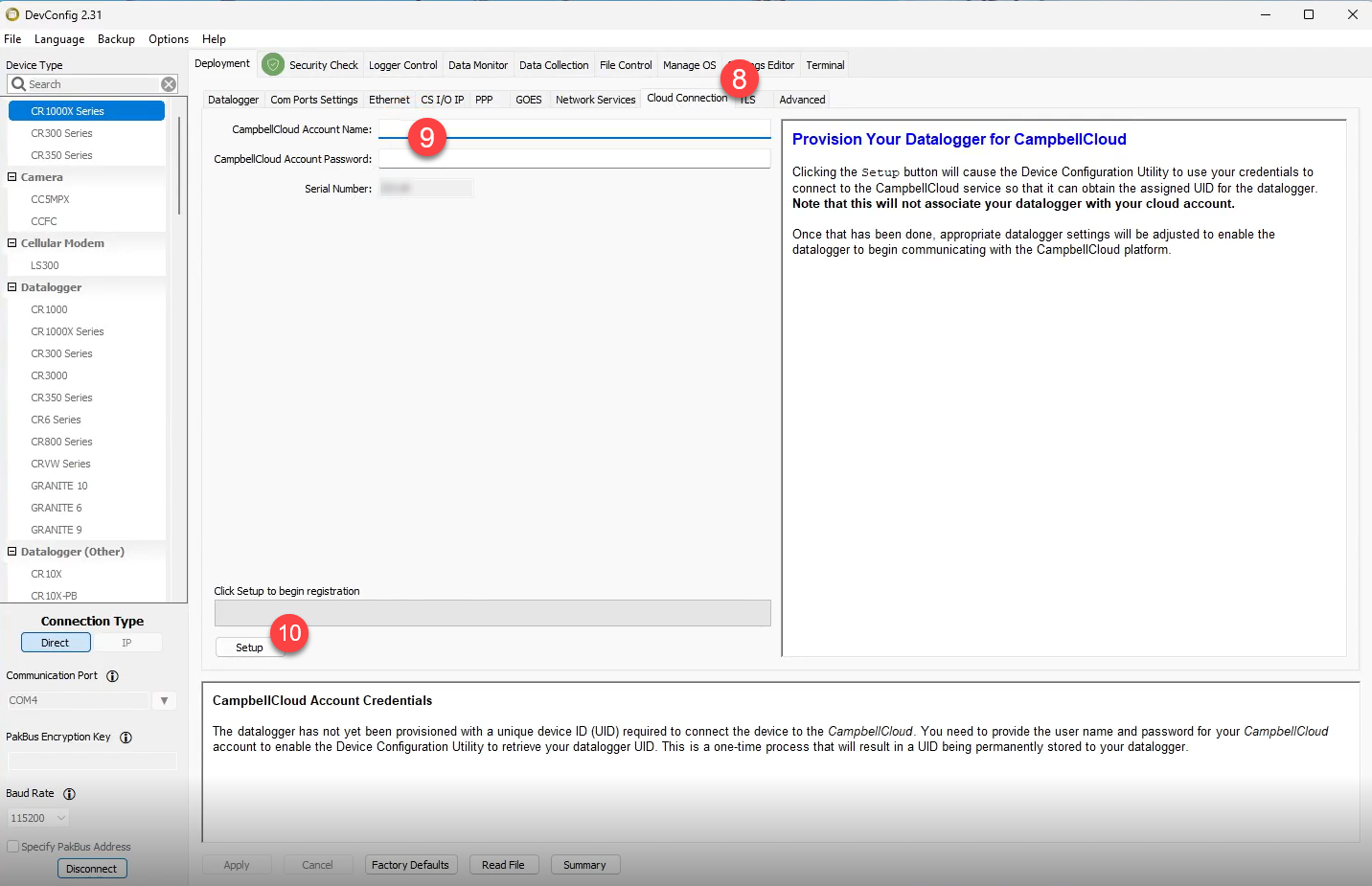The width and height of the screenshot is (1372, 886).
Task: Open the Communication Port dropdown arrow
Action: [x=164, y=701]
